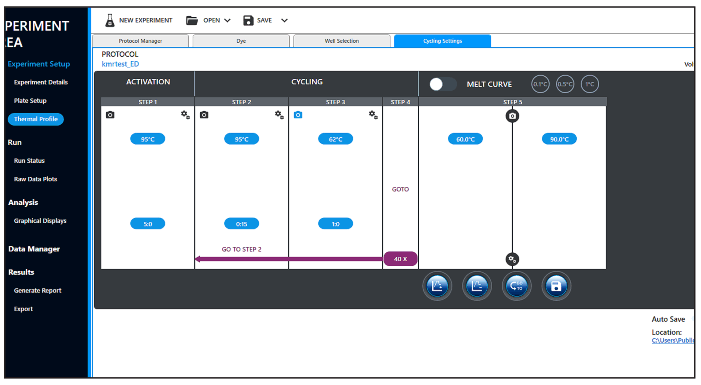Open the Auto Save location path link
The height and width of the screenshot is (385, 701).
point(673,341)
